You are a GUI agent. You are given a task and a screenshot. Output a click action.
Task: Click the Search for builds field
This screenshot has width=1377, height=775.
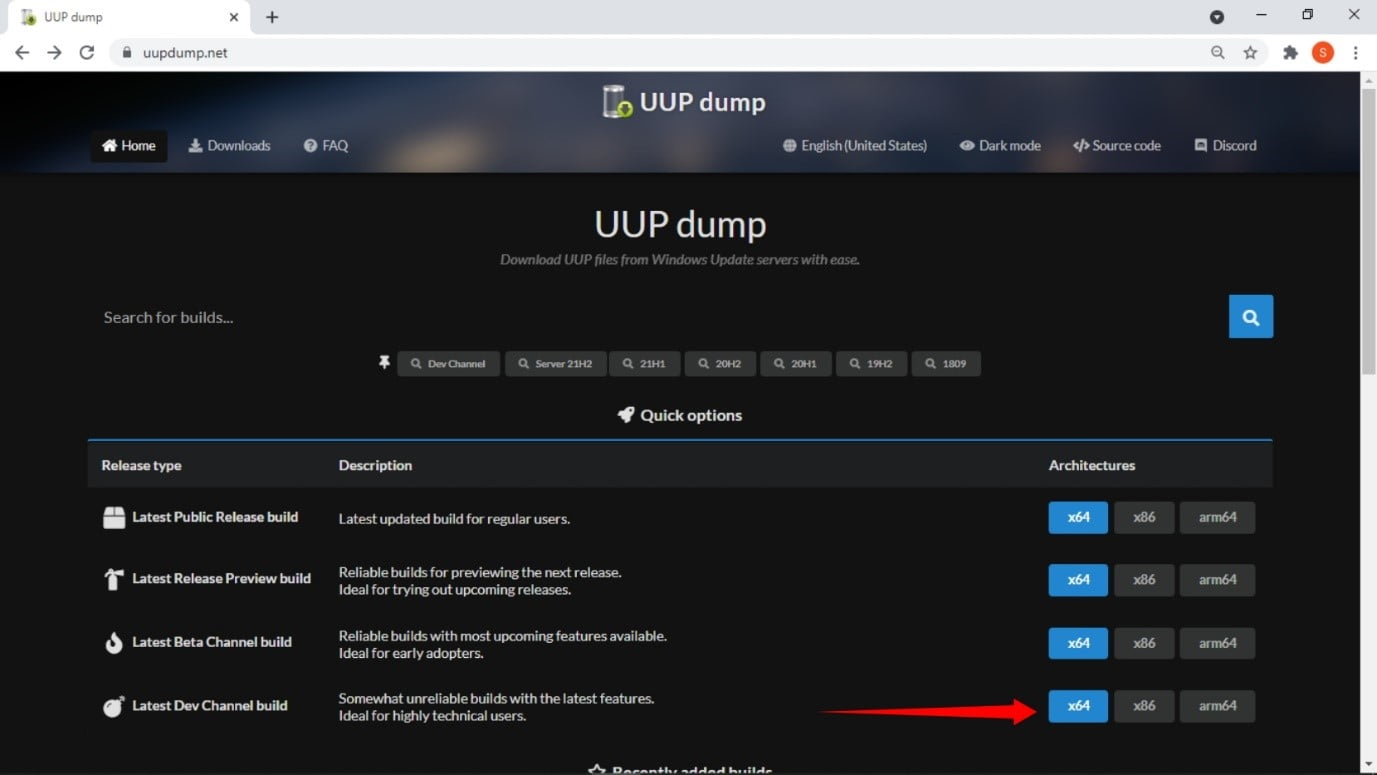[658, 317]
